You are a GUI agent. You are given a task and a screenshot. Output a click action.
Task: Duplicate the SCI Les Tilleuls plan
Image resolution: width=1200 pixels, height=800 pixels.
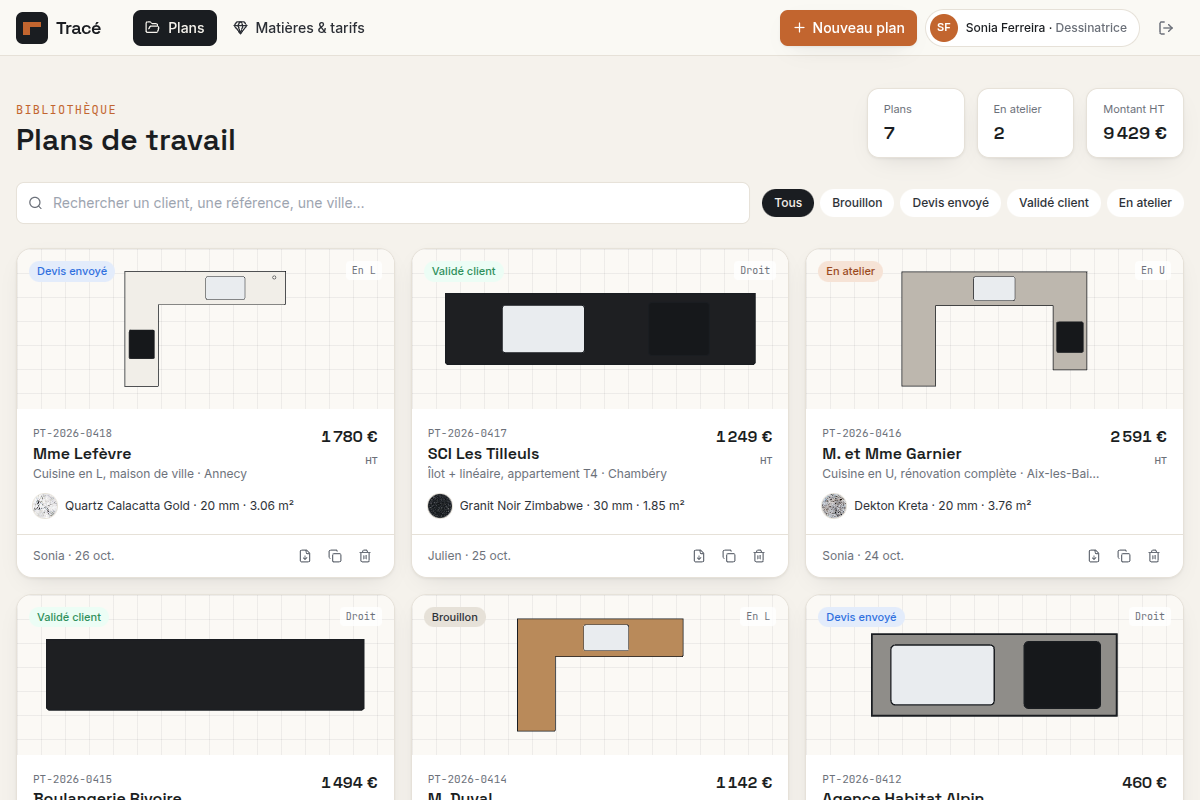[x=729, y=556]
